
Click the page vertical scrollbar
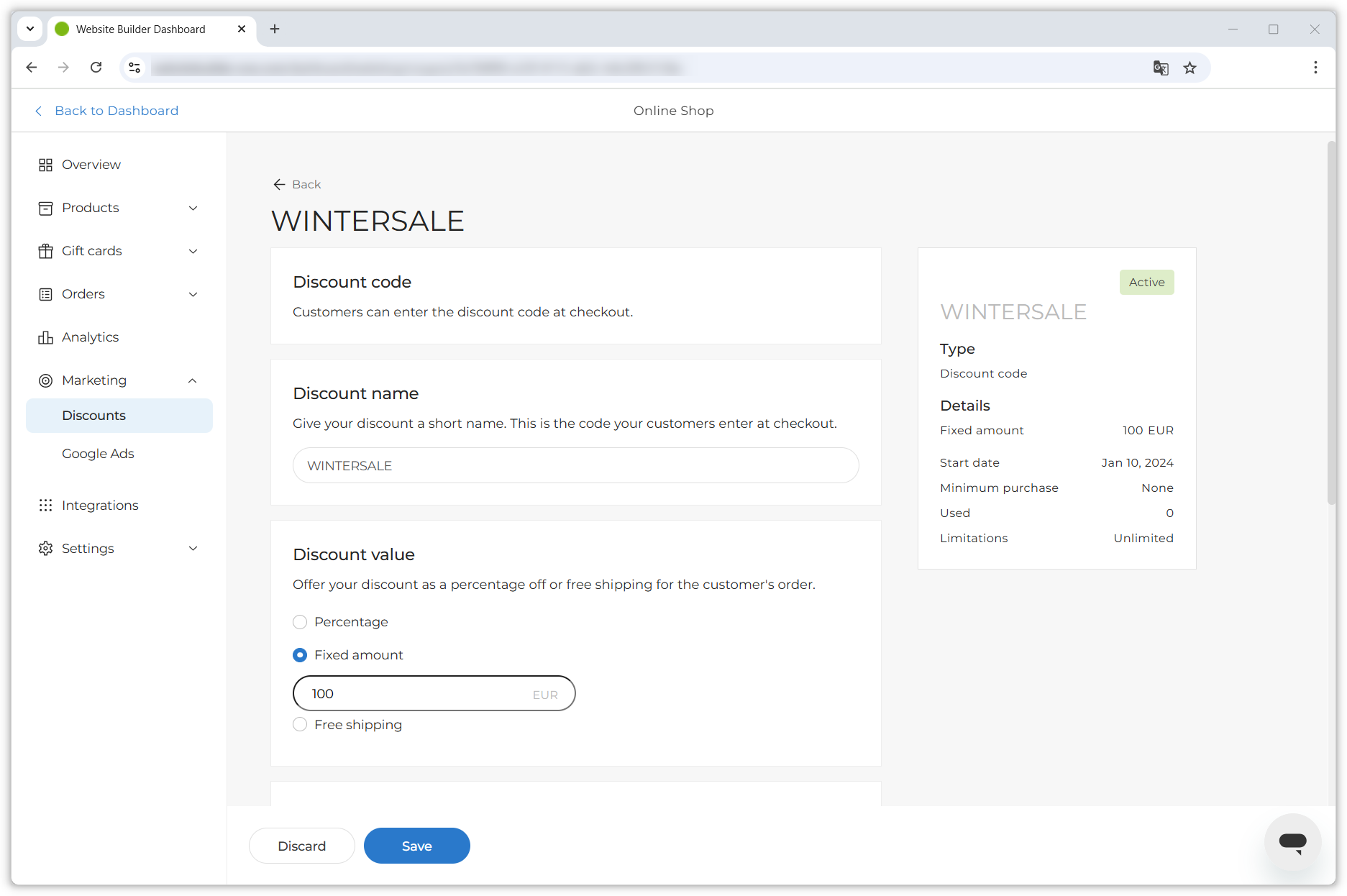1330,324
